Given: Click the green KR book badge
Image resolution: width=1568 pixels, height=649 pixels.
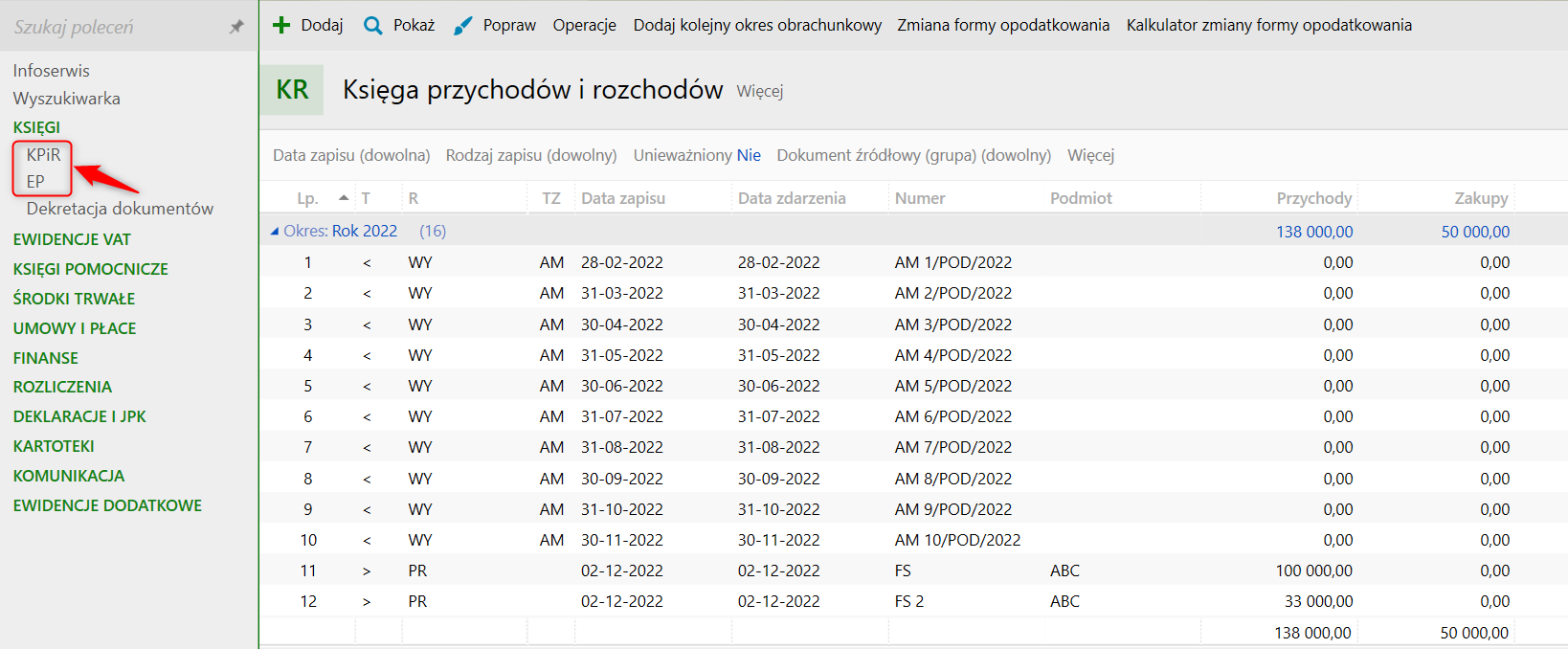Looking at the screenshot, I should coord(292,90).
